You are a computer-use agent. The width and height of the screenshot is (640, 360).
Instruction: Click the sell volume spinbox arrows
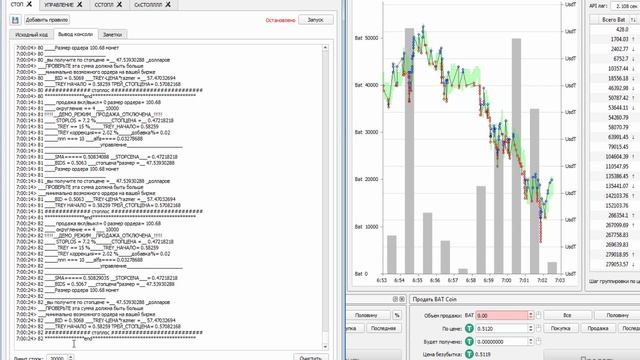pyautogui.click(x=531, y=316)
